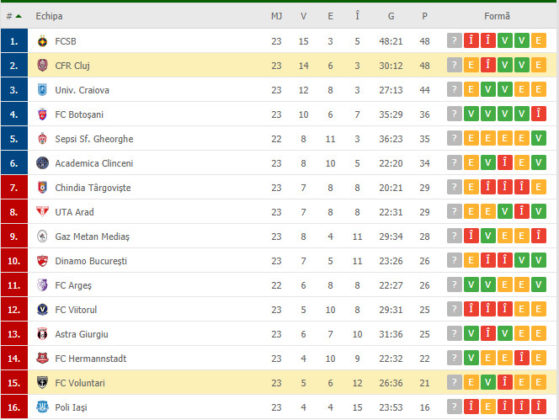Click the Dinamo București club logo
Viewport: 559px width, 420px height.
coord(42,261)
